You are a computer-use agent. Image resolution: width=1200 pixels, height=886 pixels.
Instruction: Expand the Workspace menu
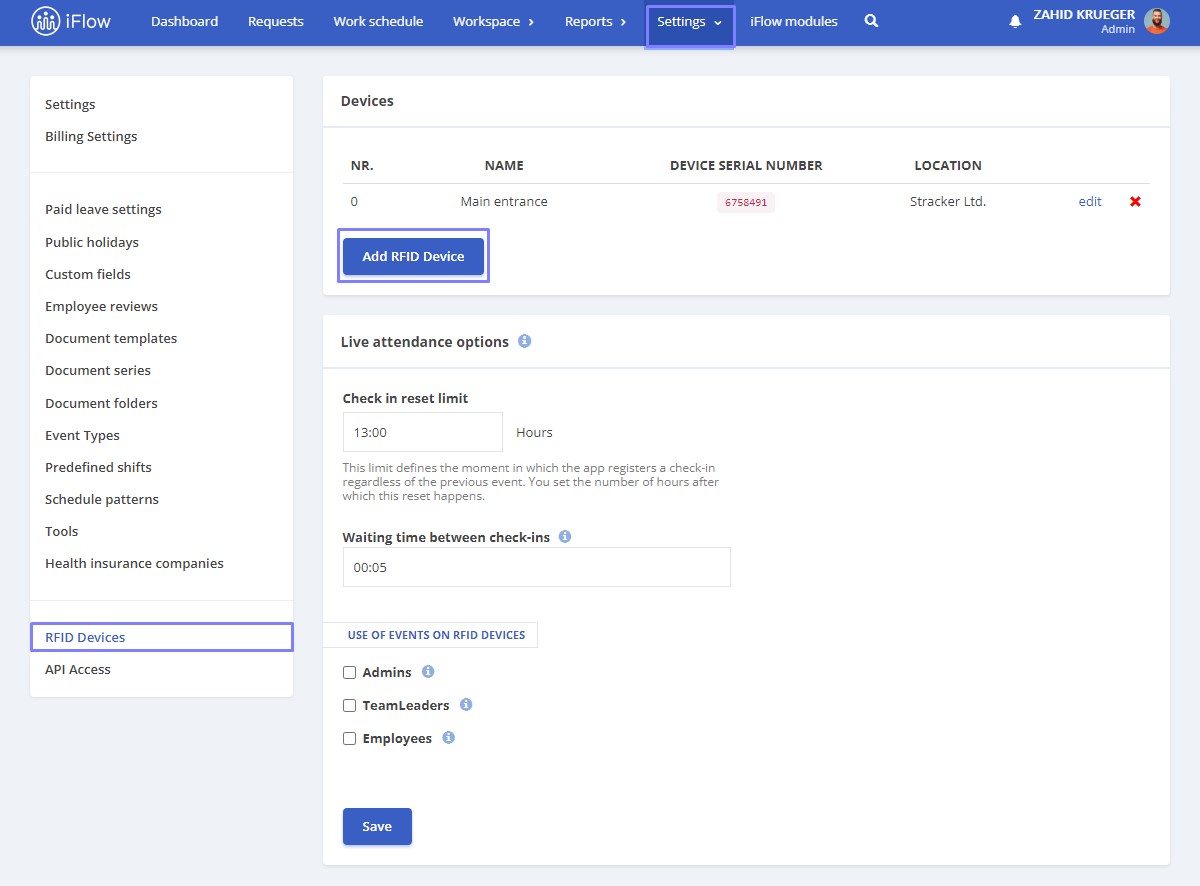coord(493,22)
